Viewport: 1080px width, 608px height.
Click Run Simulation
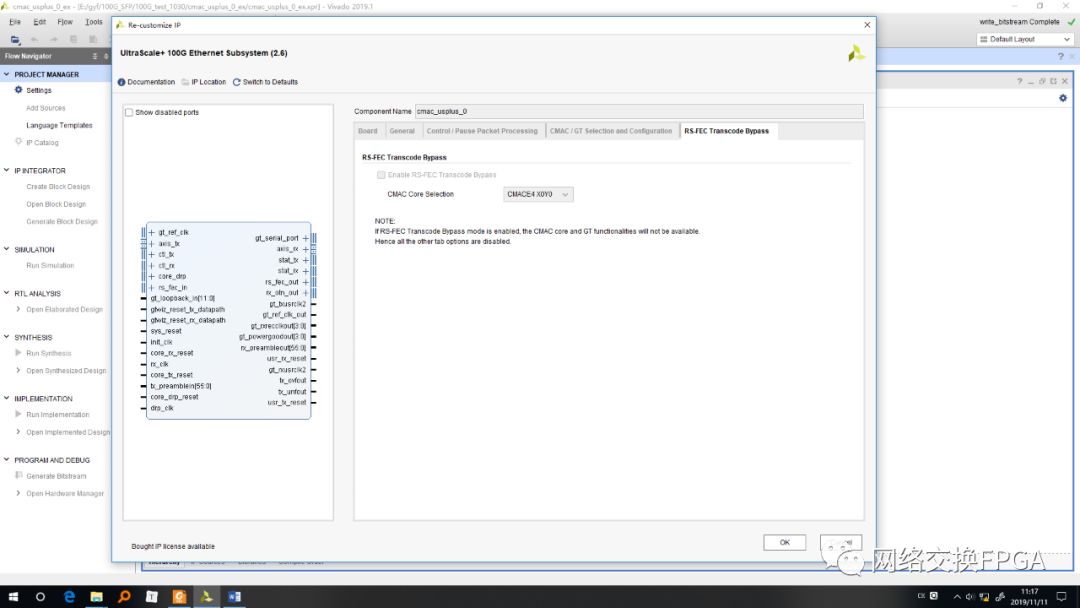pyautogui.click(x=50, y=265)
